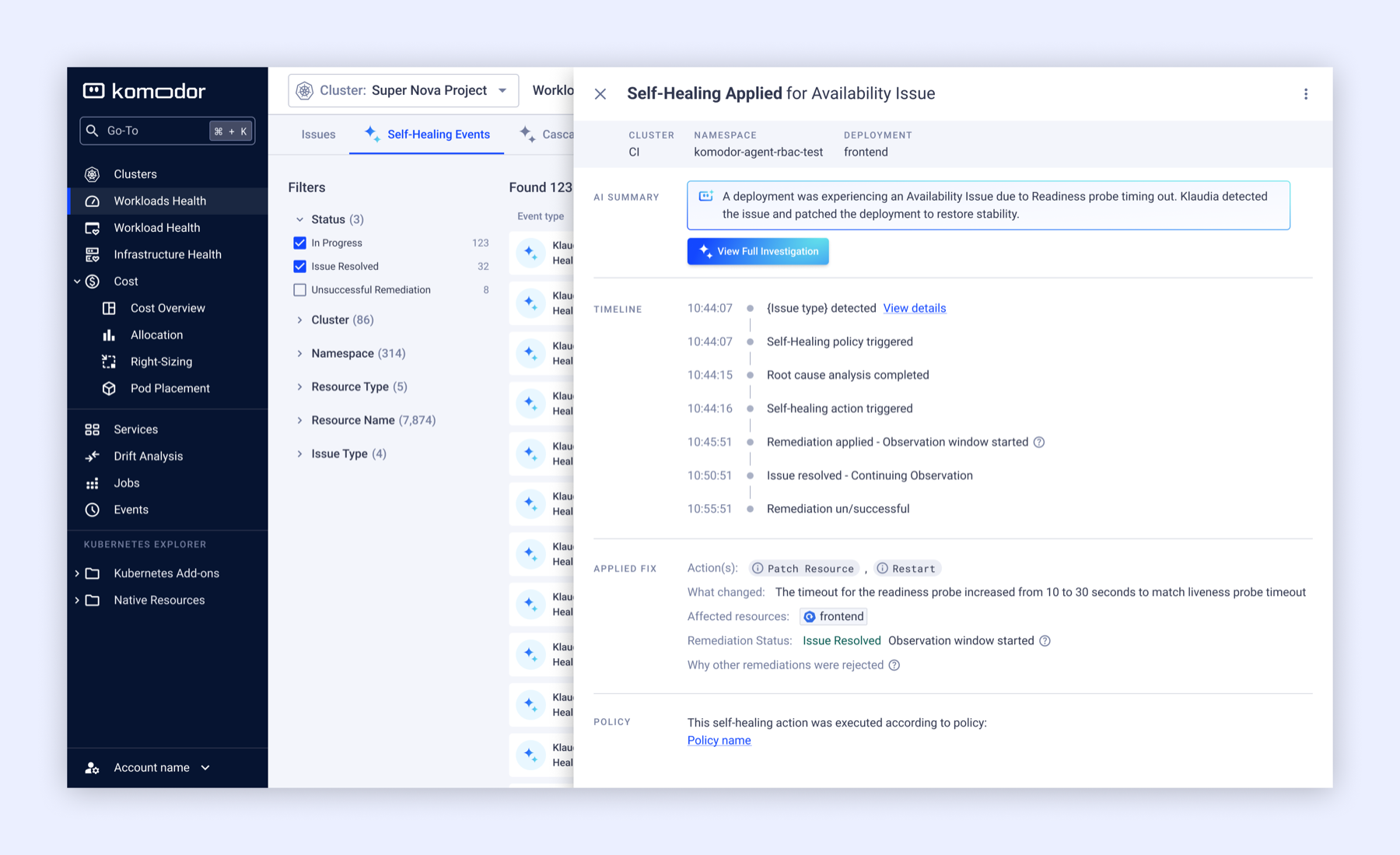
Task: Open the Services grid icon
Action: tap(93, 429)
